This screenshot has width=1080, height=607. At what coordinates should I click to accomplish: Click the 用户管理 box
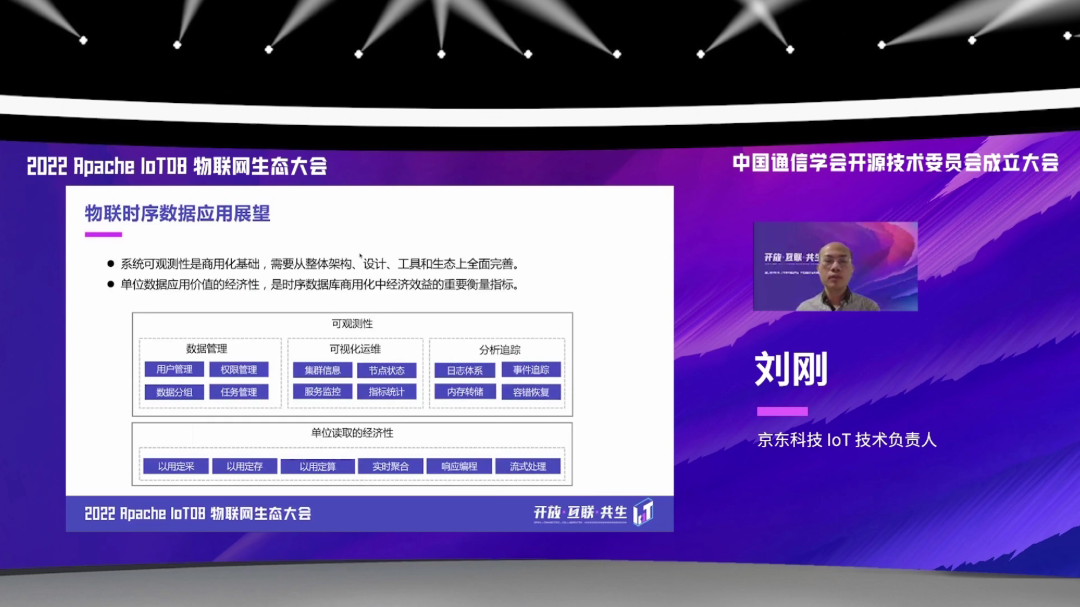[x=174, y=369]
